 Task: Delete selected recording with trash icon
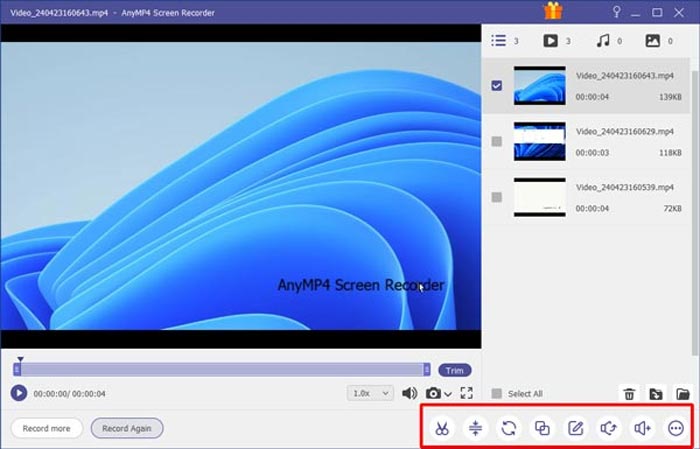tap(629, 394)
